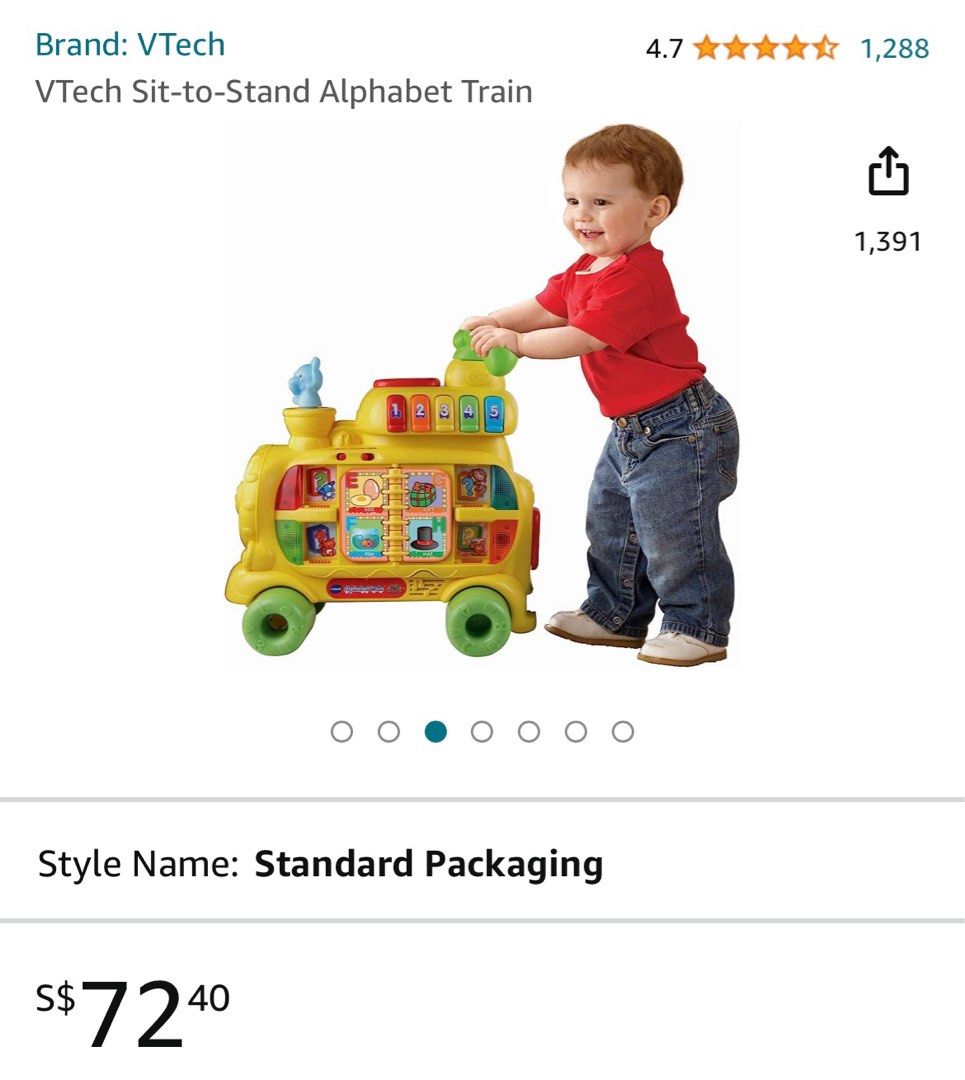Select the seventh image carousel dot

pyautogui.click(x=623, y=731)
